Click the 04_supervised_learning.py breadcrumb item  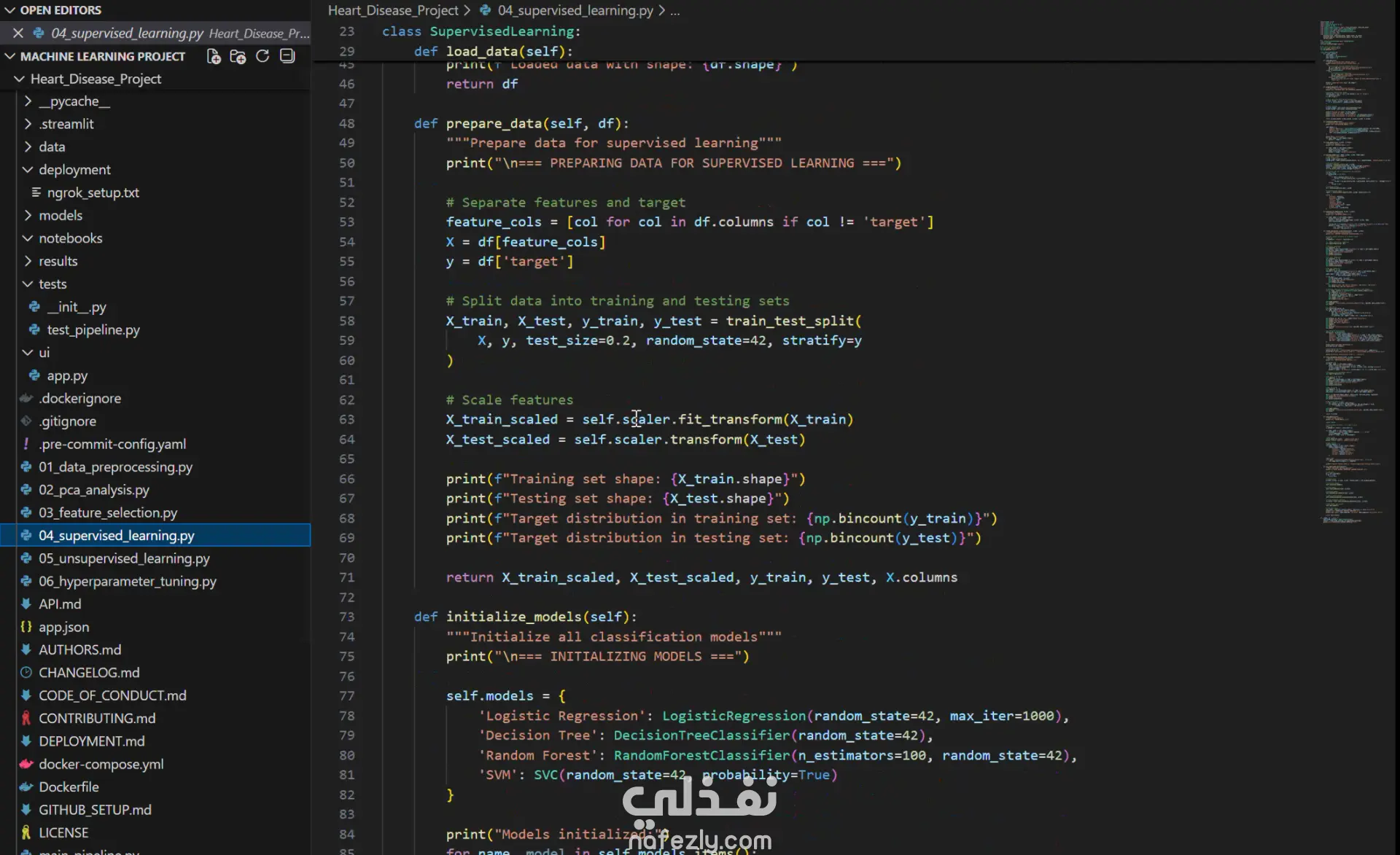pos(575,10)
